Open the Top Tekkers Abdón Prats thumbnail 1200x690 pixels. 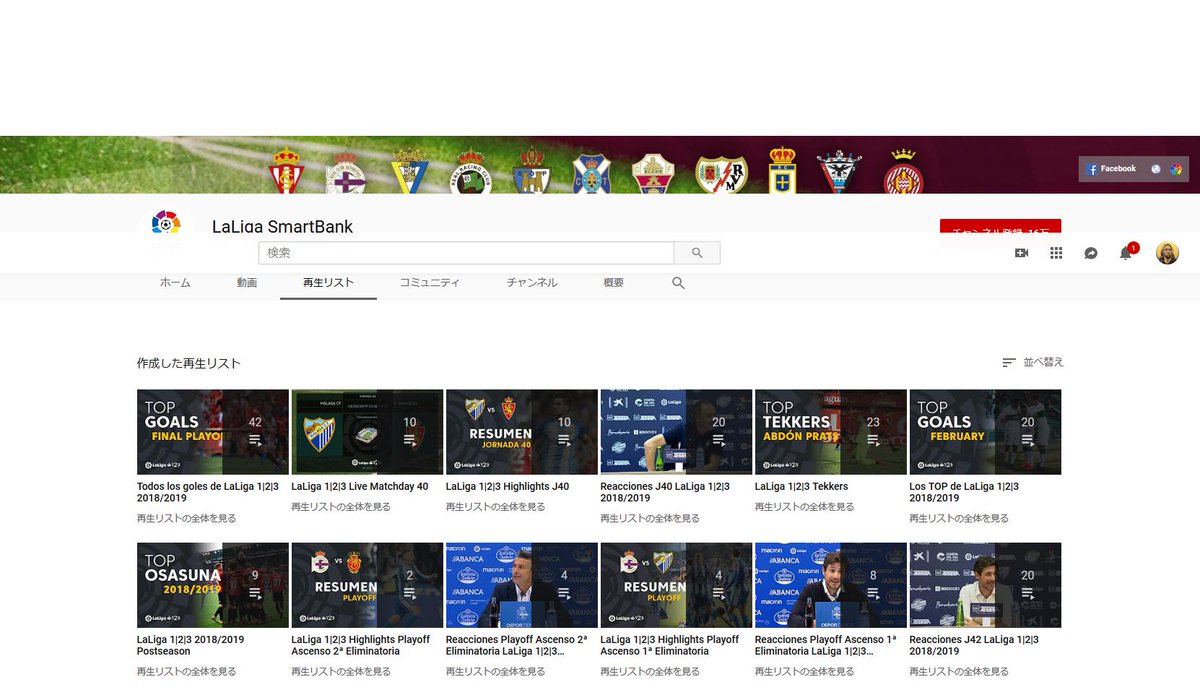[x=831, y=432]
